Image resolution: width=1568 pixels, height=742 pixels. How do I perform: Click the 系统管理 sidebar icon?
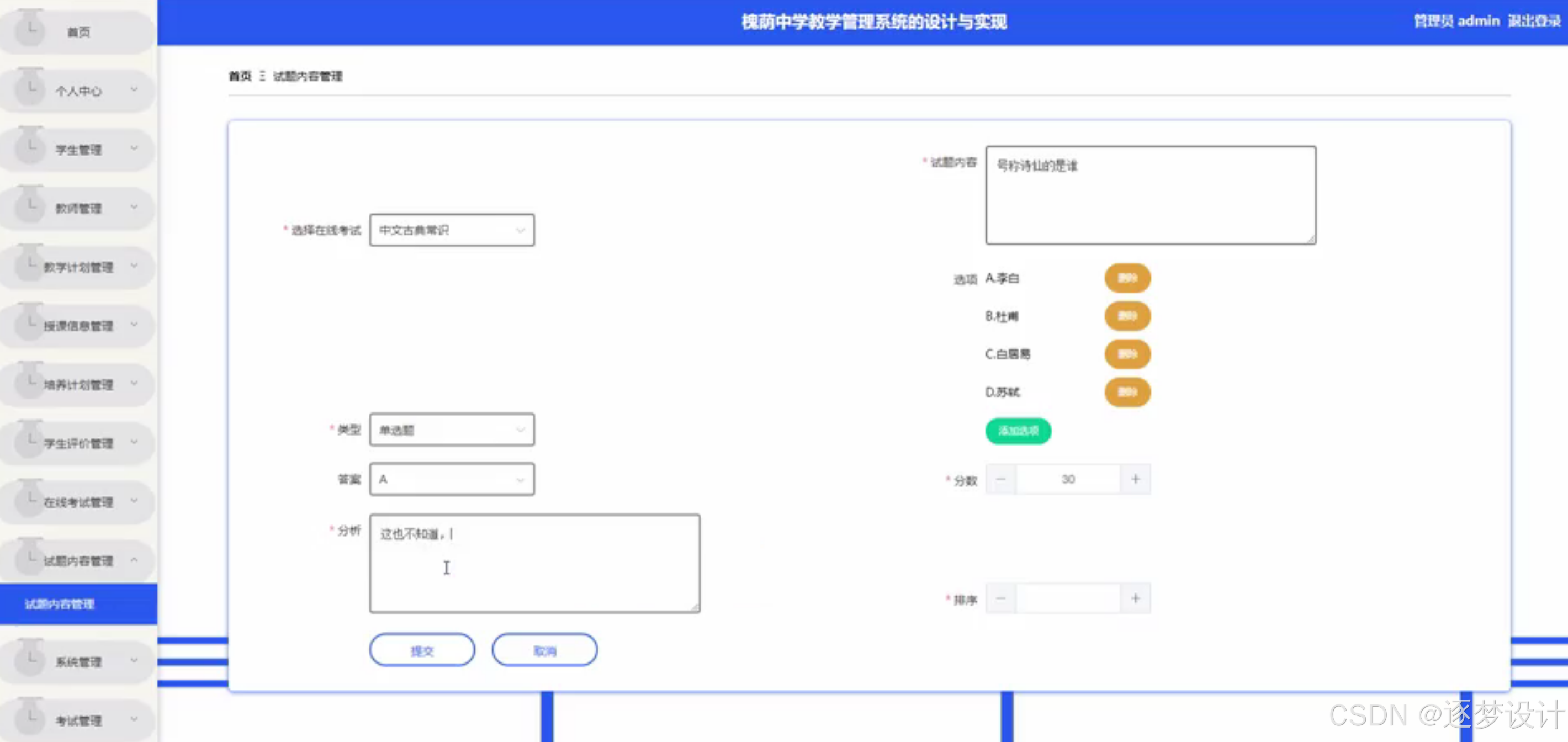coord(30,661)
